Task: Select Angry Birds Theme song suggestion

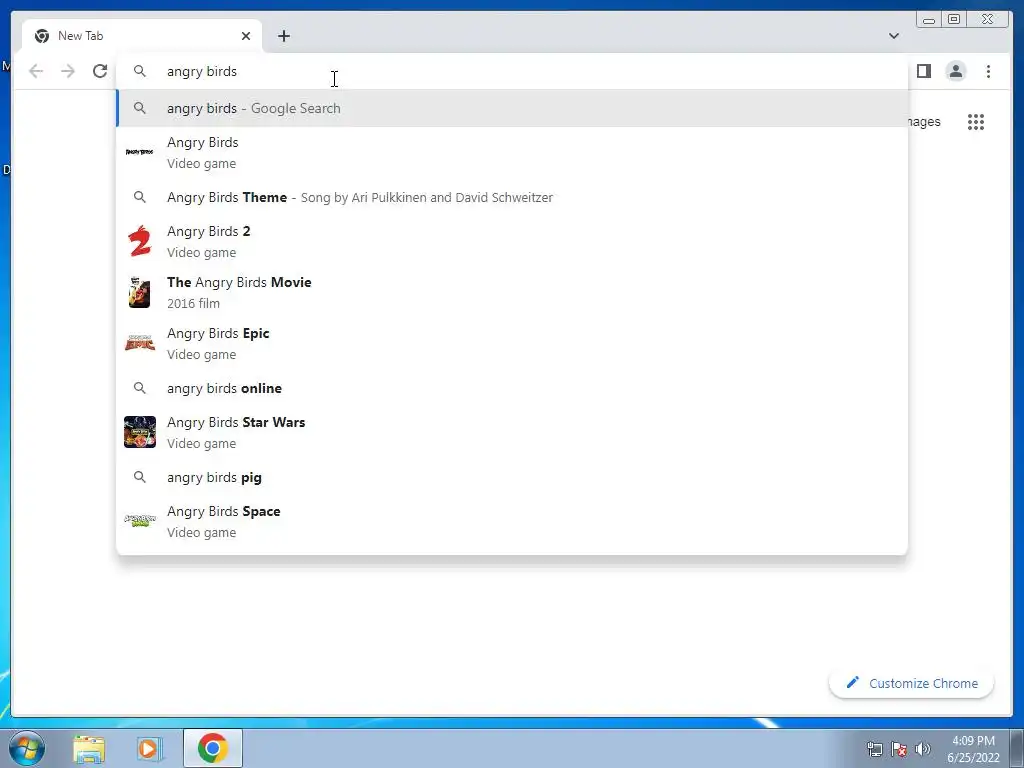Action: coord(512,197)
